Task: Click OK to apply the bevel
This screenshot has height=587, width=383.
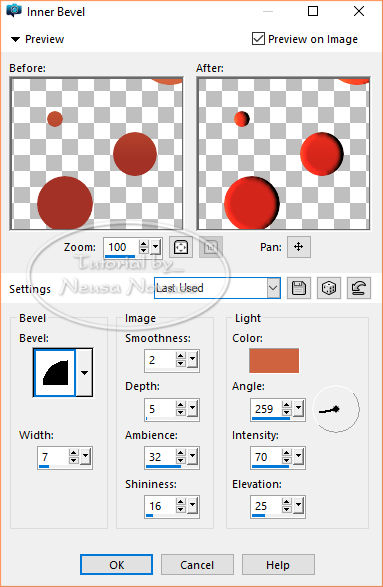Action: pyautogui.click(x=116, y=565)
